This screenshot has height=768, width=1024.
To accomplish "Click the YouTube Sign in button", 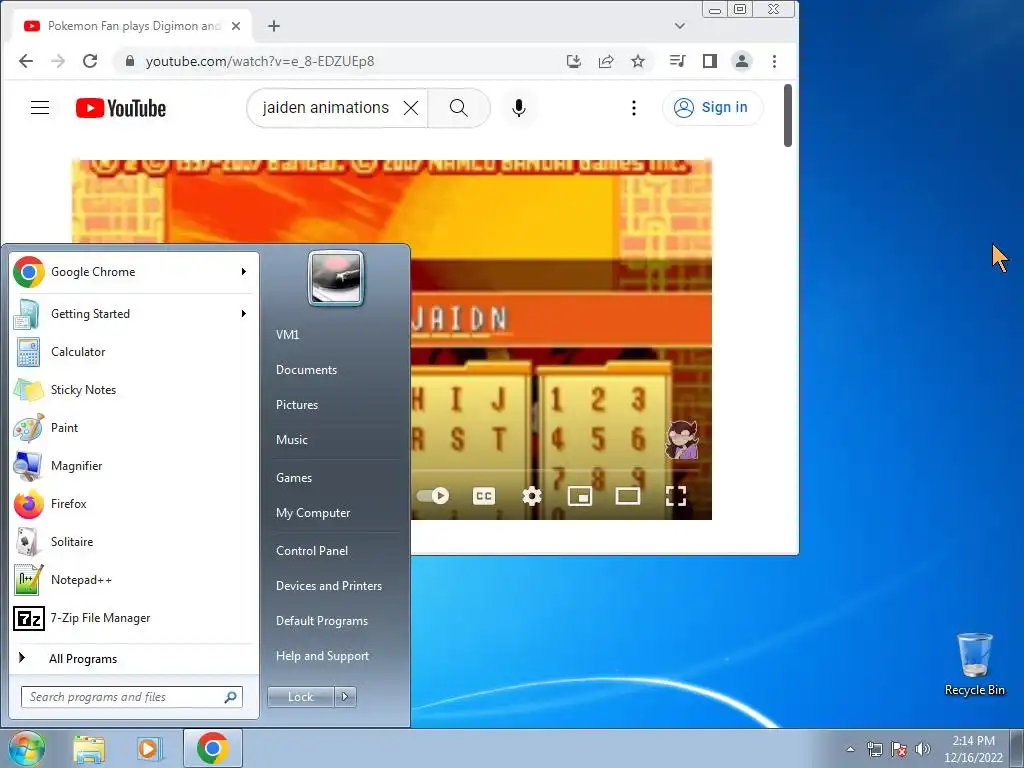I will tap(712, 108).
